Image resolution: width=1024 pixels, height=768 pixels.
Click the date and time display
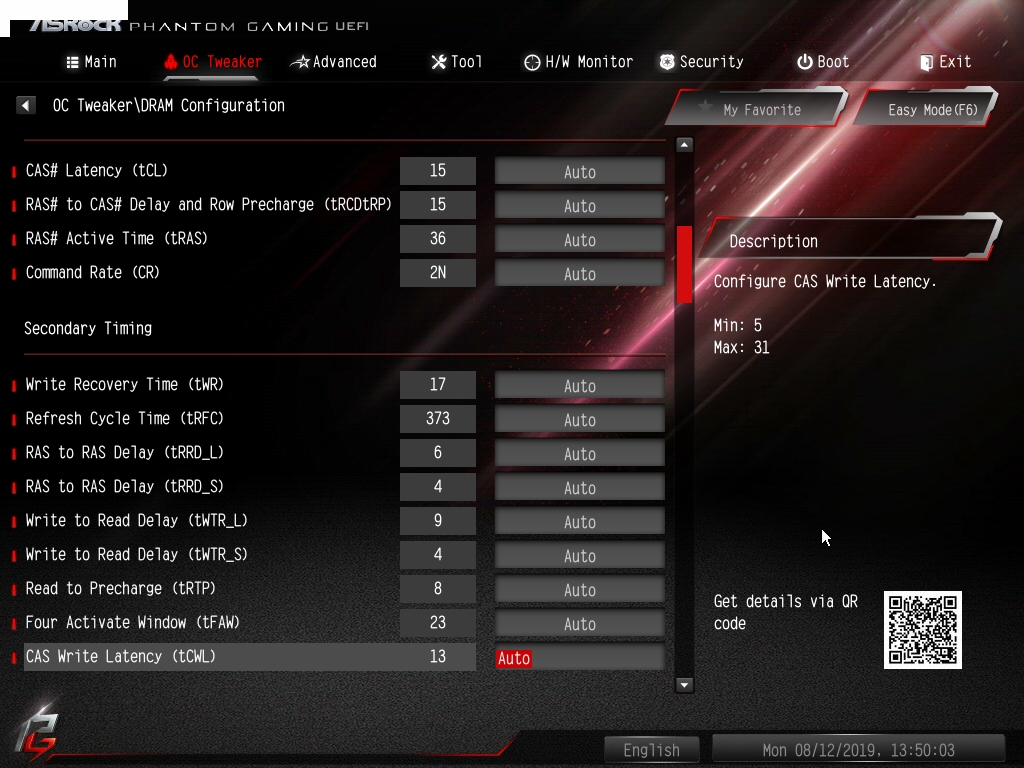click(x=858, y=750)
